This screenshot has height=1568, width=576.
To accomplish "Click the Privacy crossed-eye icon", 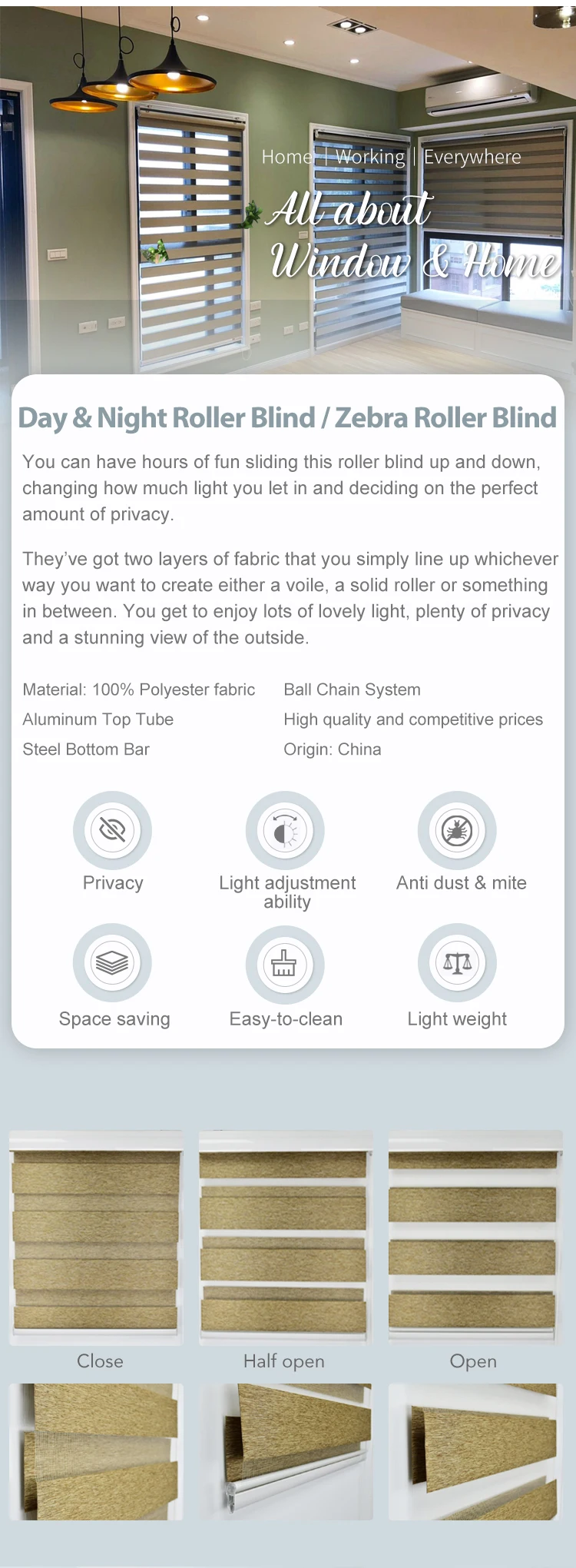I will (112, 830).
